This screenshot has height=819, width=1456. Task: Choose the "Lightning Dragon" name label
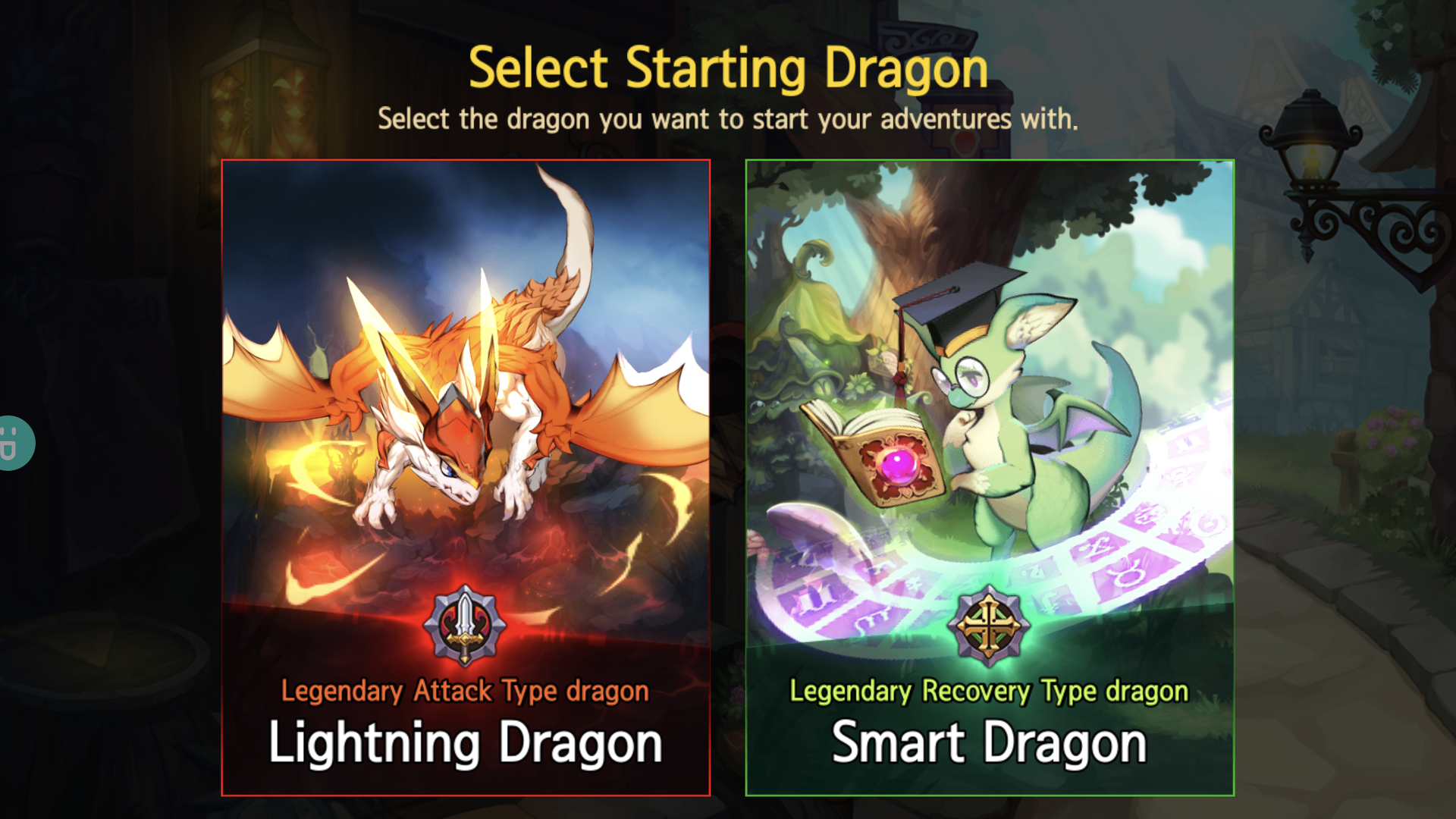tap(466, 743)
